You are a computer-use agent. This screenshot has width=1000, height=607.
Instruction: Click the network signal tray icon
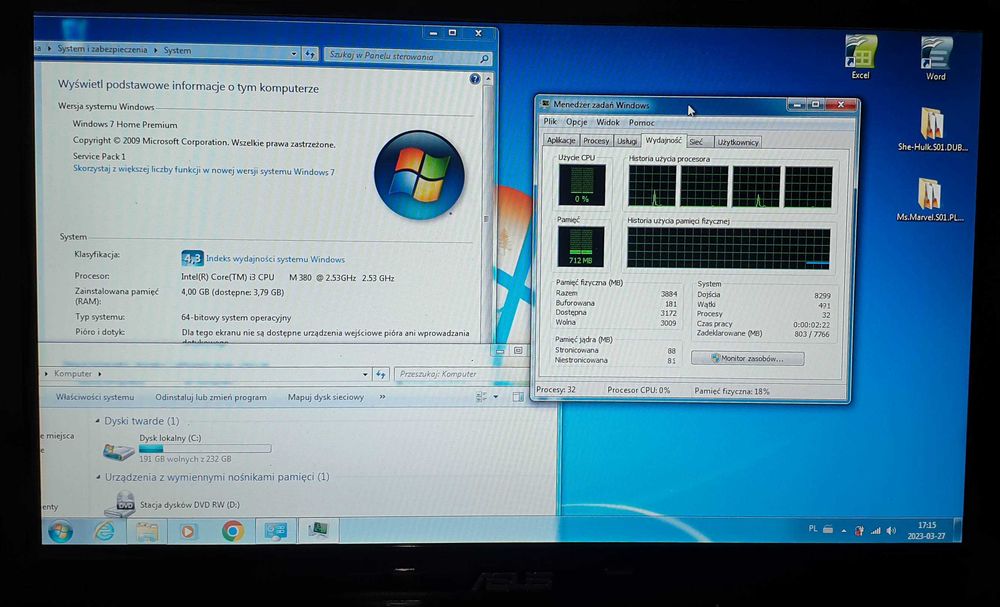(x=876, y=530)
